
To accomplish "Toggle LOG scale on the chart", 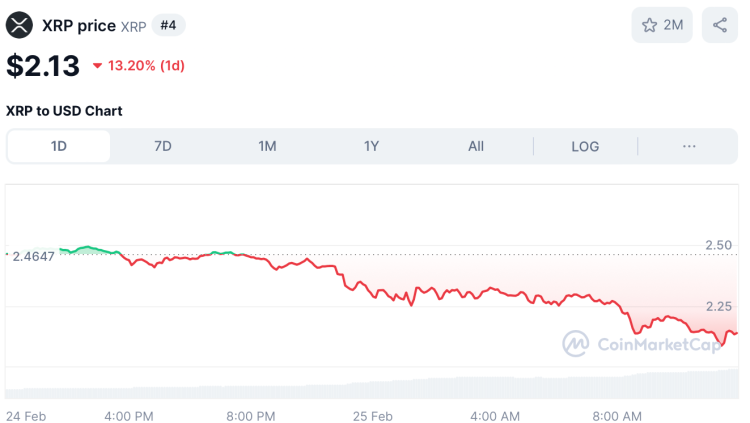I will click(x=585, y=146).
